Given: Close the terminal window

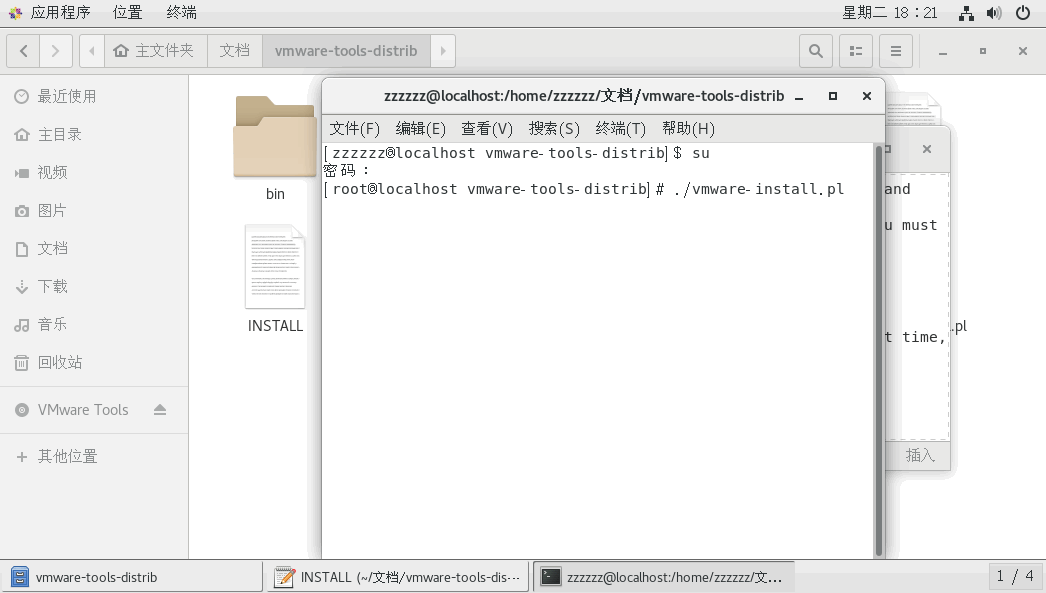Looking at the screenshot, I should point(867,96).
